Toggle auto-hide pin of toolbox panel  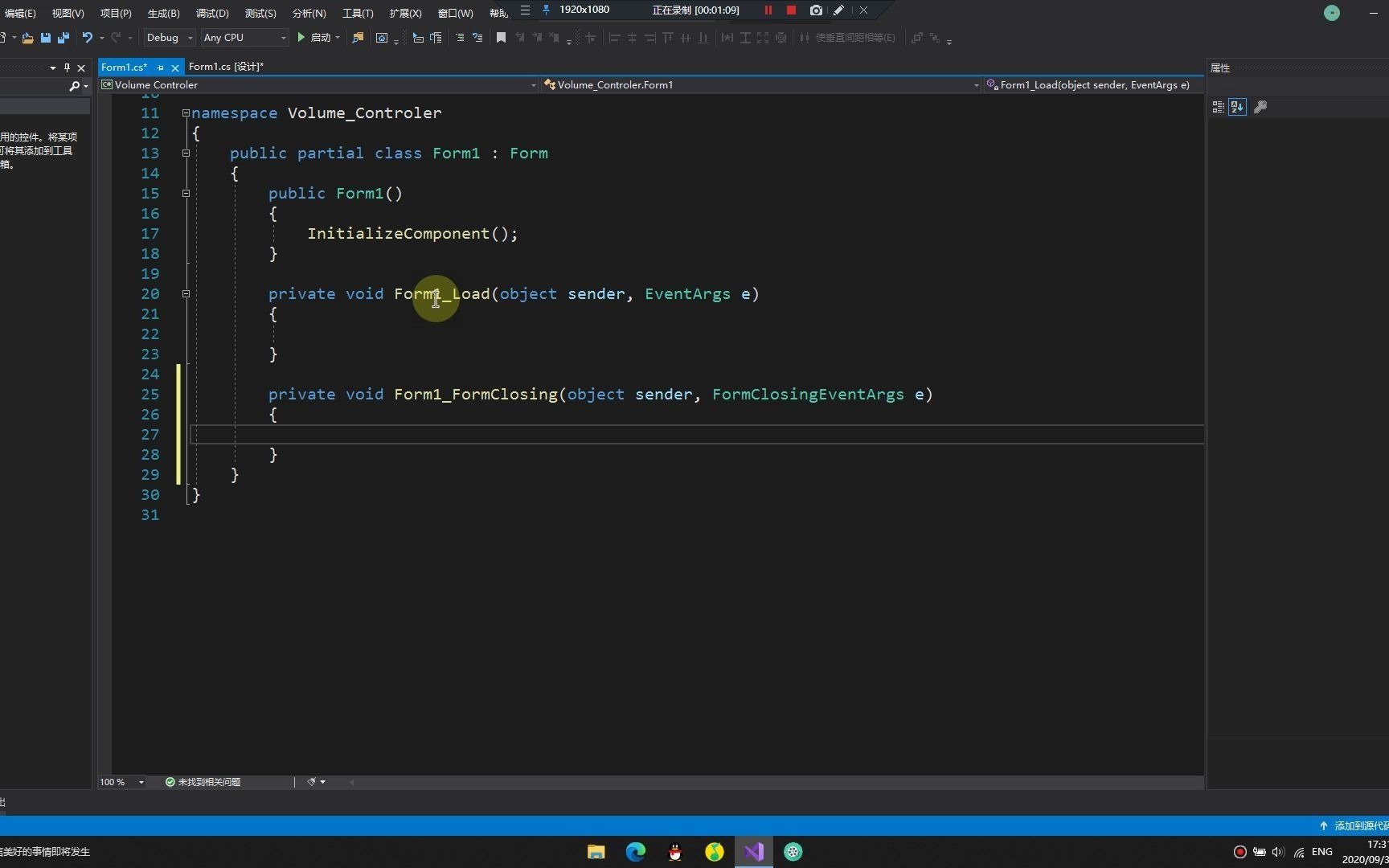[67, 68]
